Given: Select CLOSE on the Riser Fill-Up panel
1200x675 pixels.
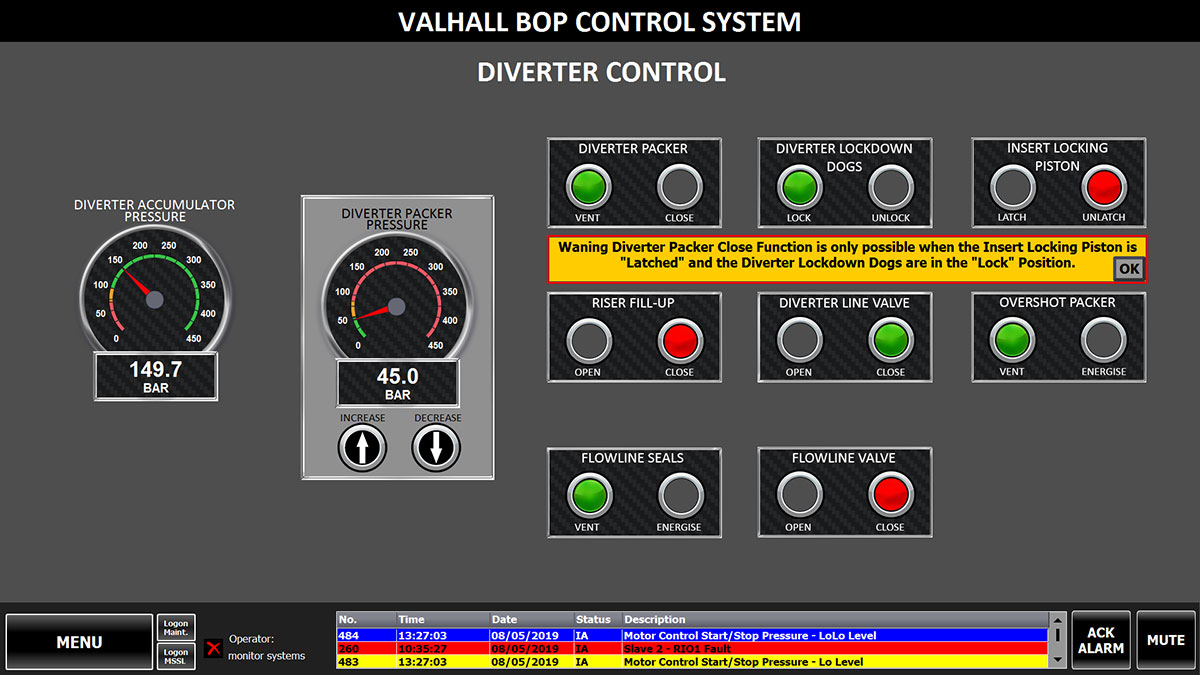Looking at the screenshot, I should click(680, 340).
